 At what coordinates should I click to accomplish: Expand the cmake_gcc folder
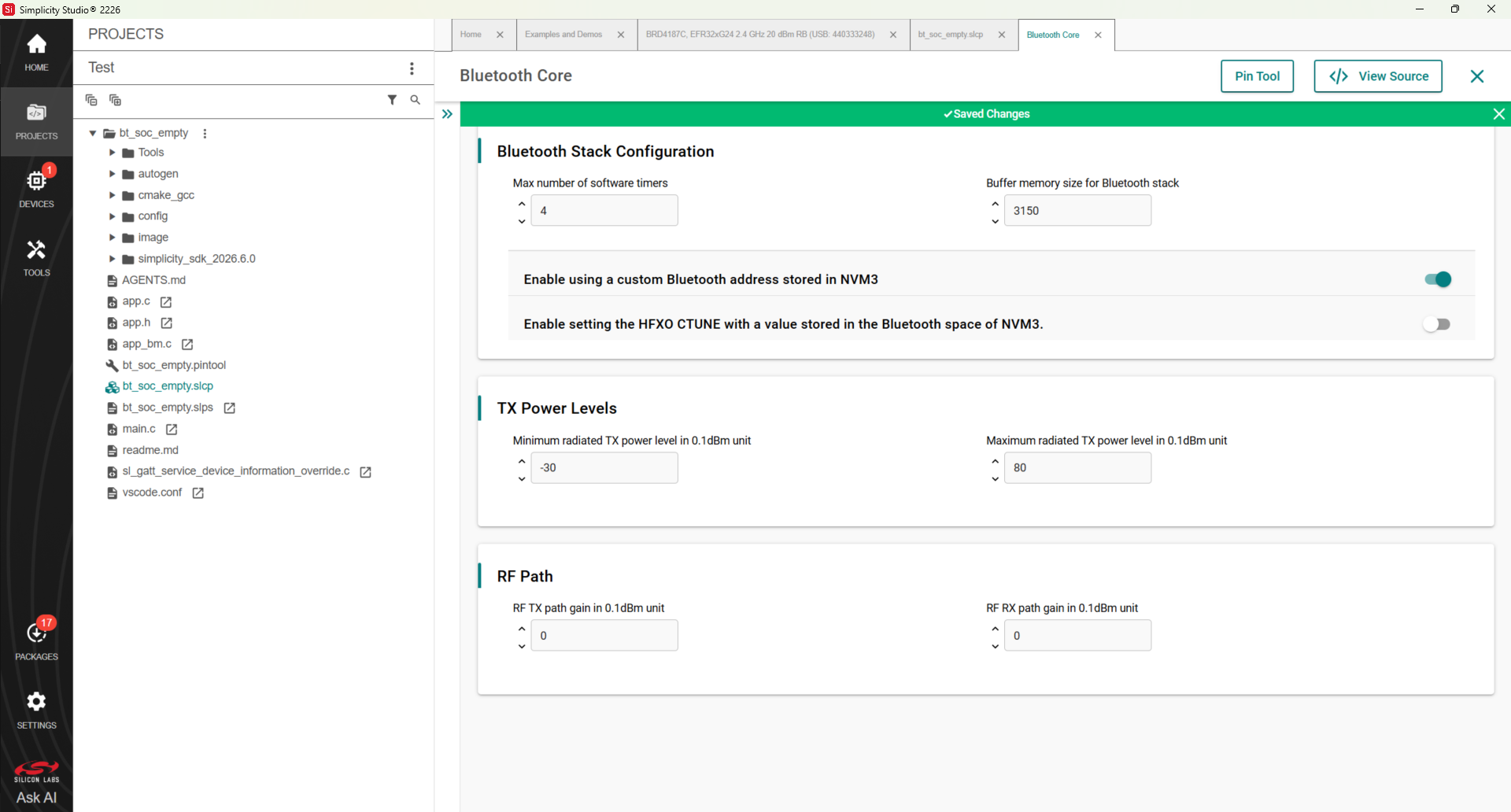tap(112, 195)
